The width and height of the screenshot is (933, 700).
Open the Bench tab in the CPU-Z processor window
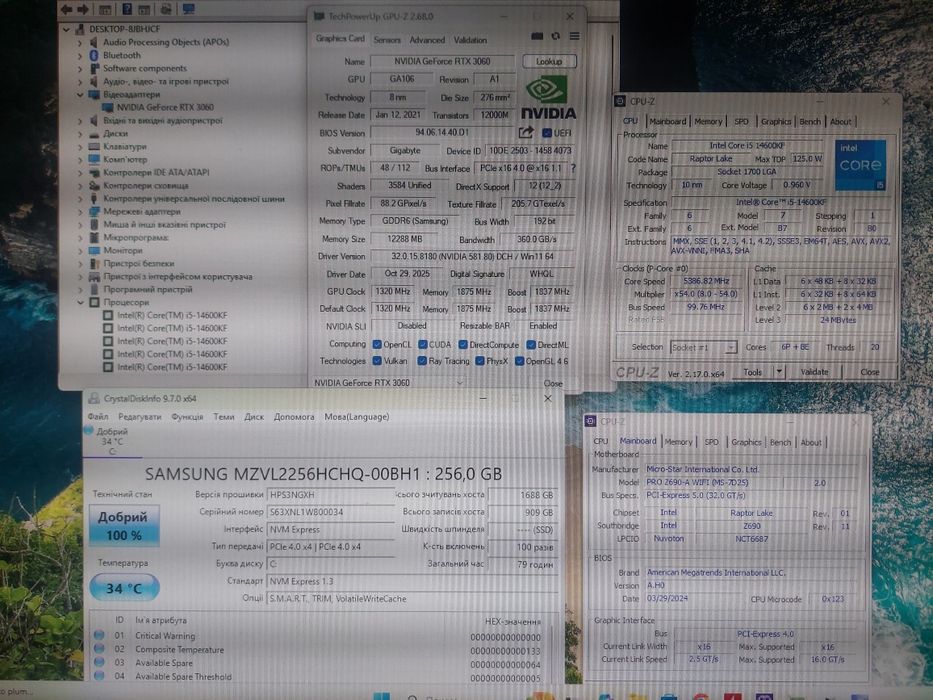click(x=810, y=121)
